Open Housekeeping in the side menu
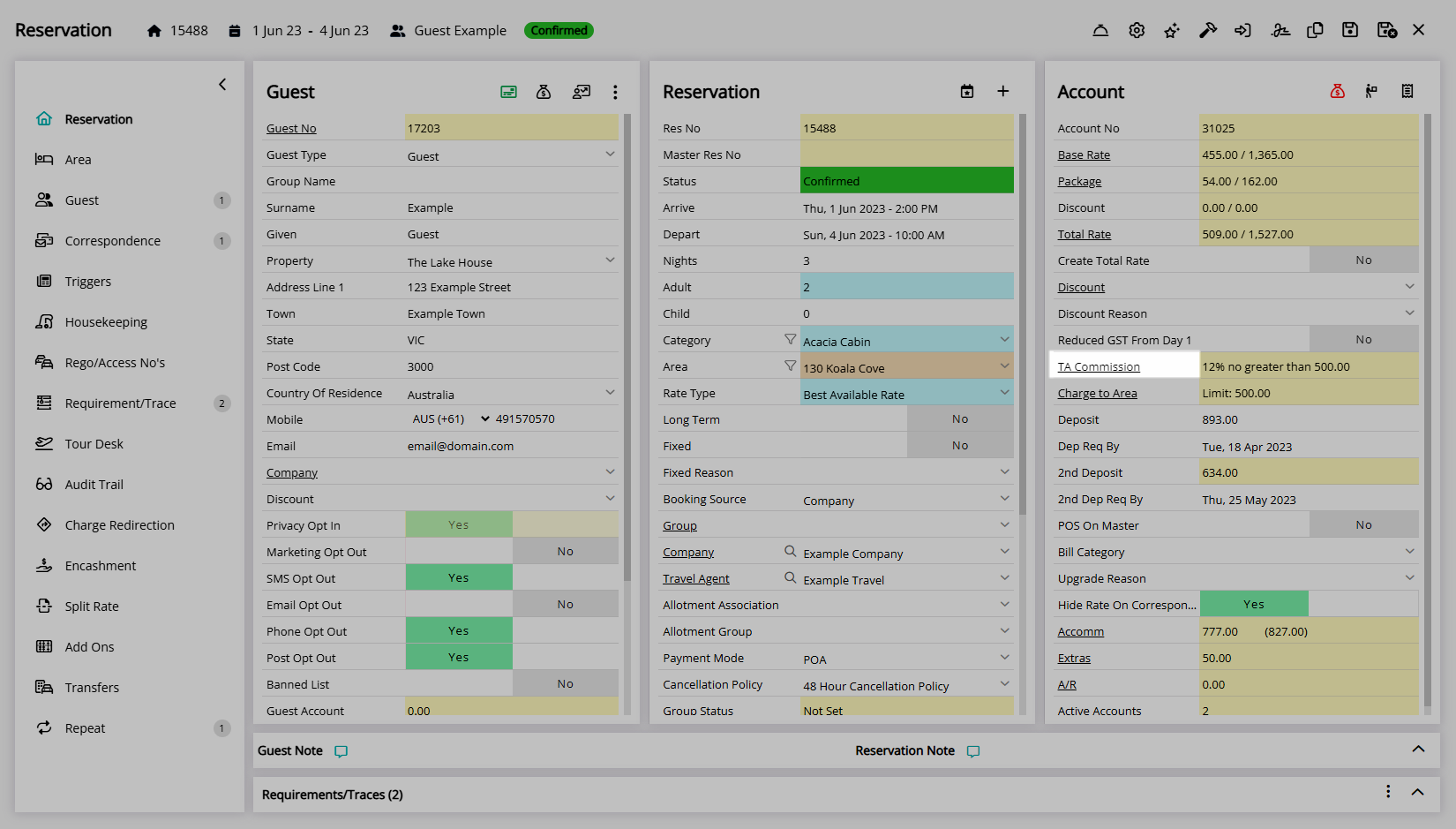 [x=106, y=322]
